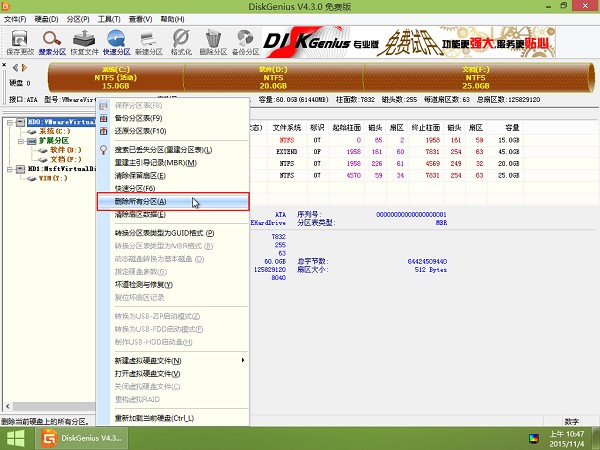Select the 软件(D:) partition bar segment
The height and width of the screenshot is (450, 600).
tap(273, 78)
